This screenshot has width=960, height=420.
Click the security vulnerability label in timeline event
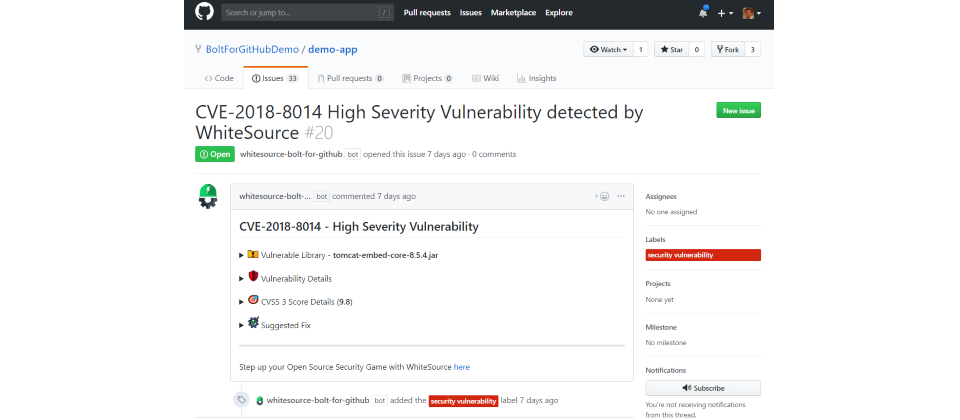[x=463, y=401]
